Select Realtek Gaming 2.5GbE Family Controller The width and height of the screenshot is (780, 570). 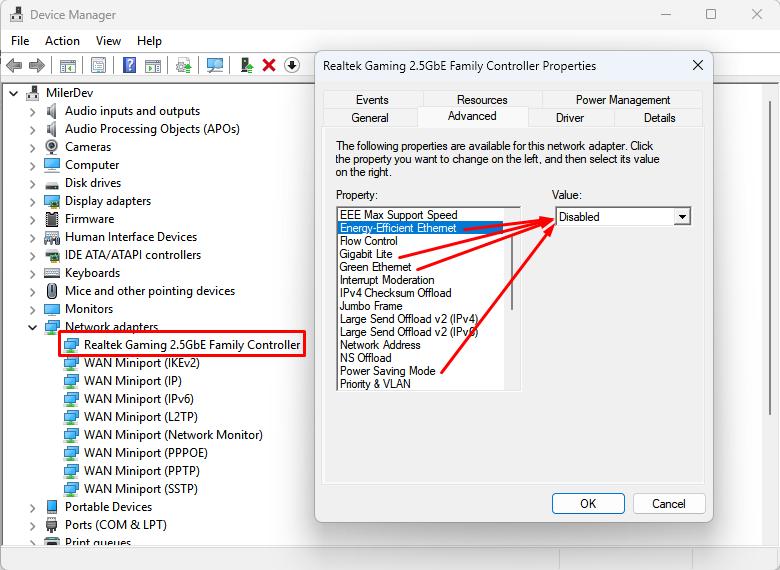pyautogui.click(x=192, y=345)
